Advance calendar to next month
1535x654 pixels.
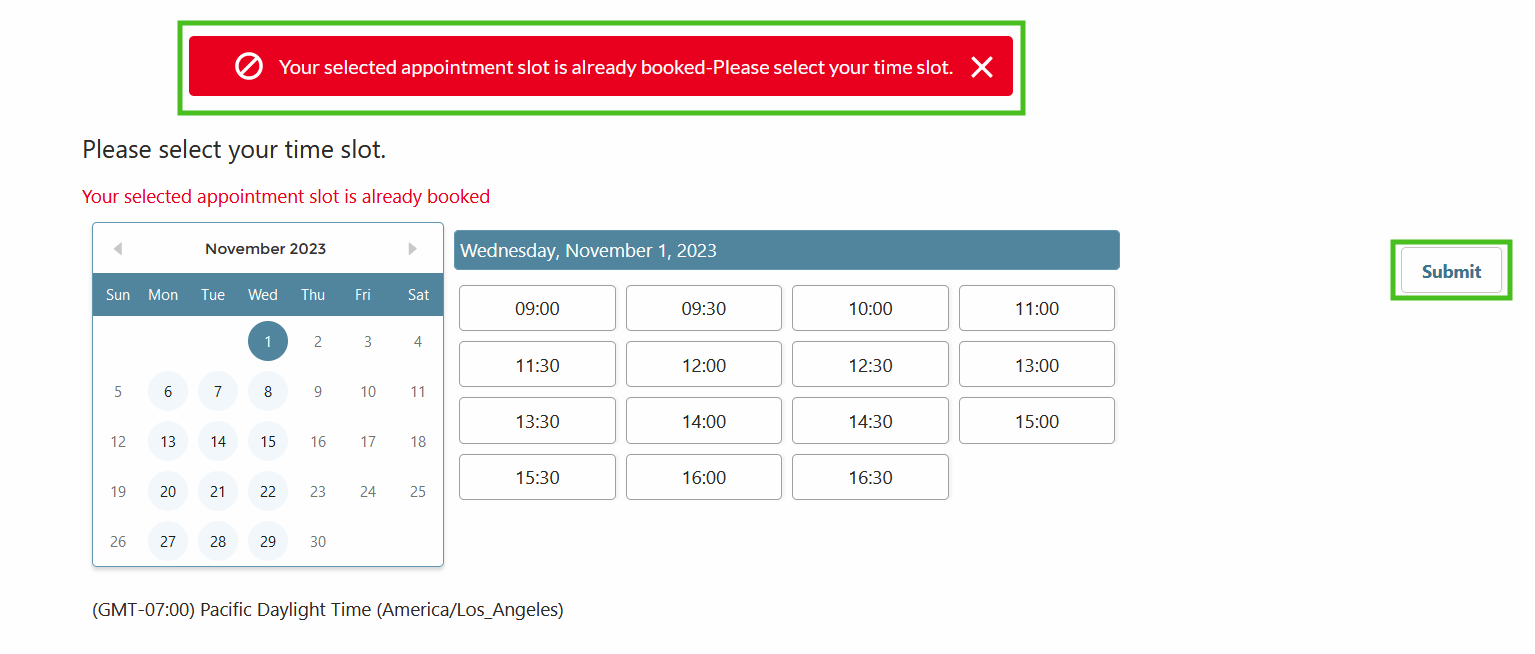click(x=412, y=249)
